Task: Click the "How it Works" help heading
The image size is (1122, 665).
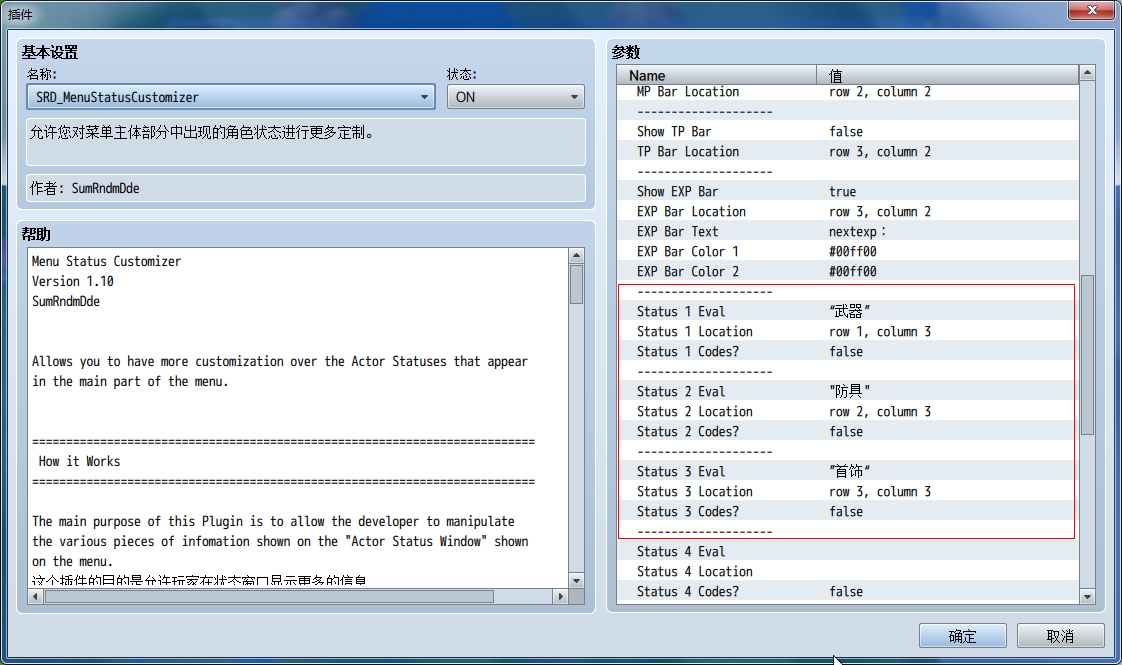Action: (x=79, y=462)
